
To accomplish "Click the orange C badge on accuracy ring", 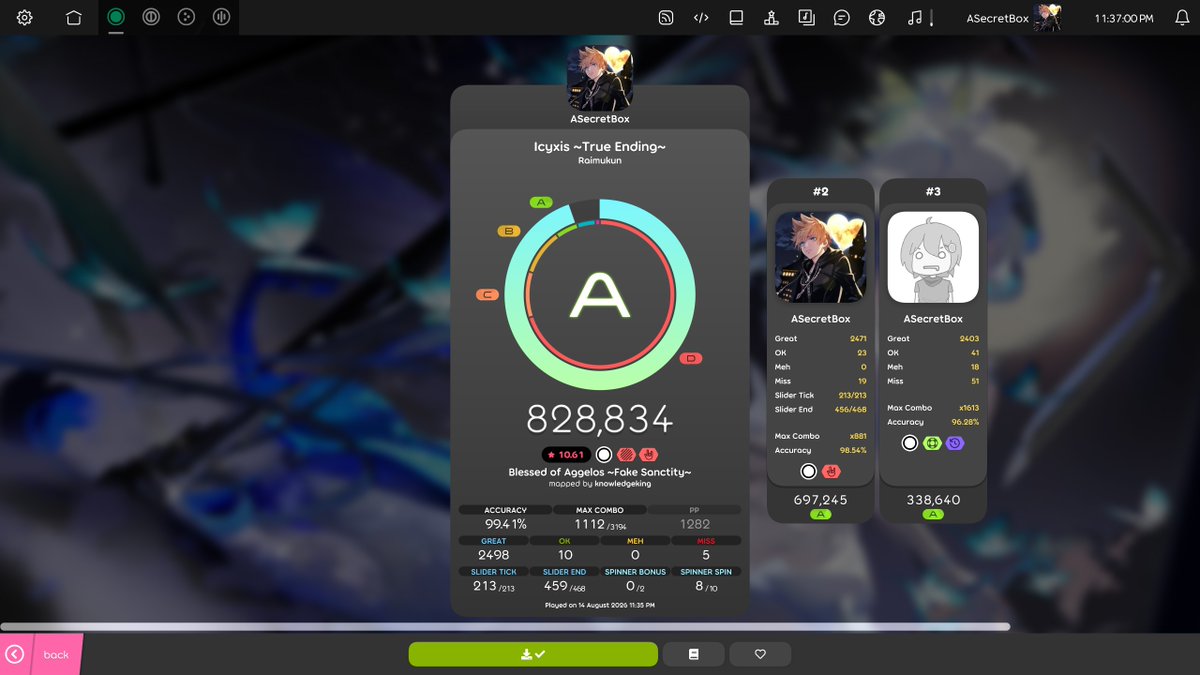I will [x=488, y=295].
